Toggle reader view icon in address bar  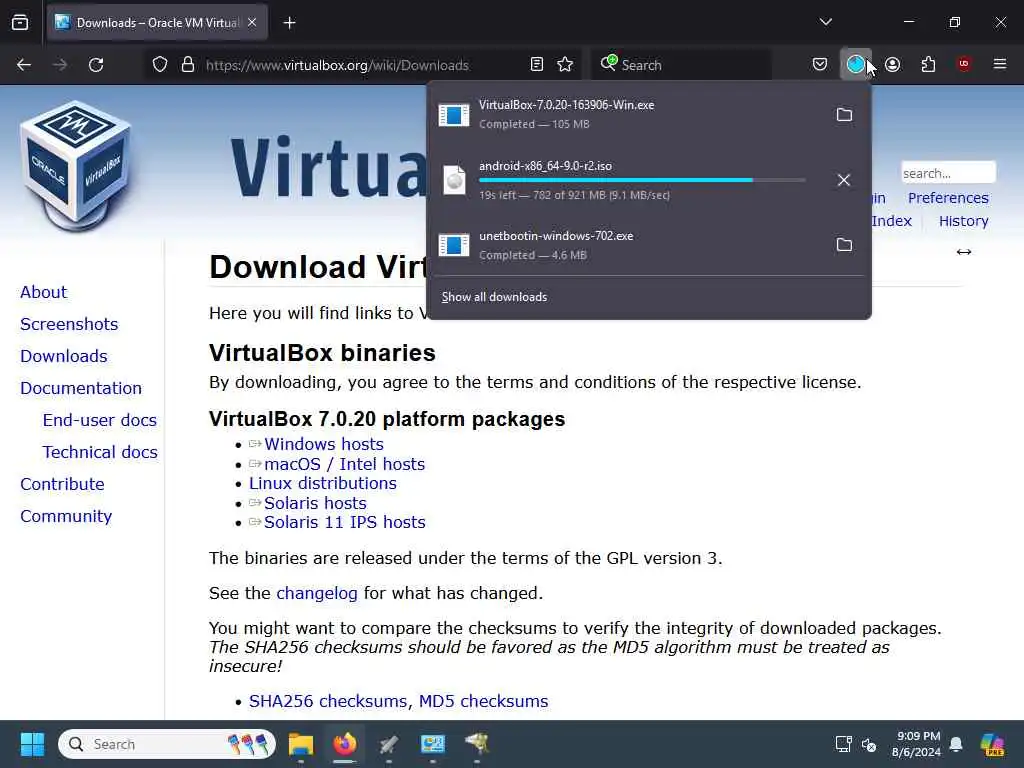[537, 65]
